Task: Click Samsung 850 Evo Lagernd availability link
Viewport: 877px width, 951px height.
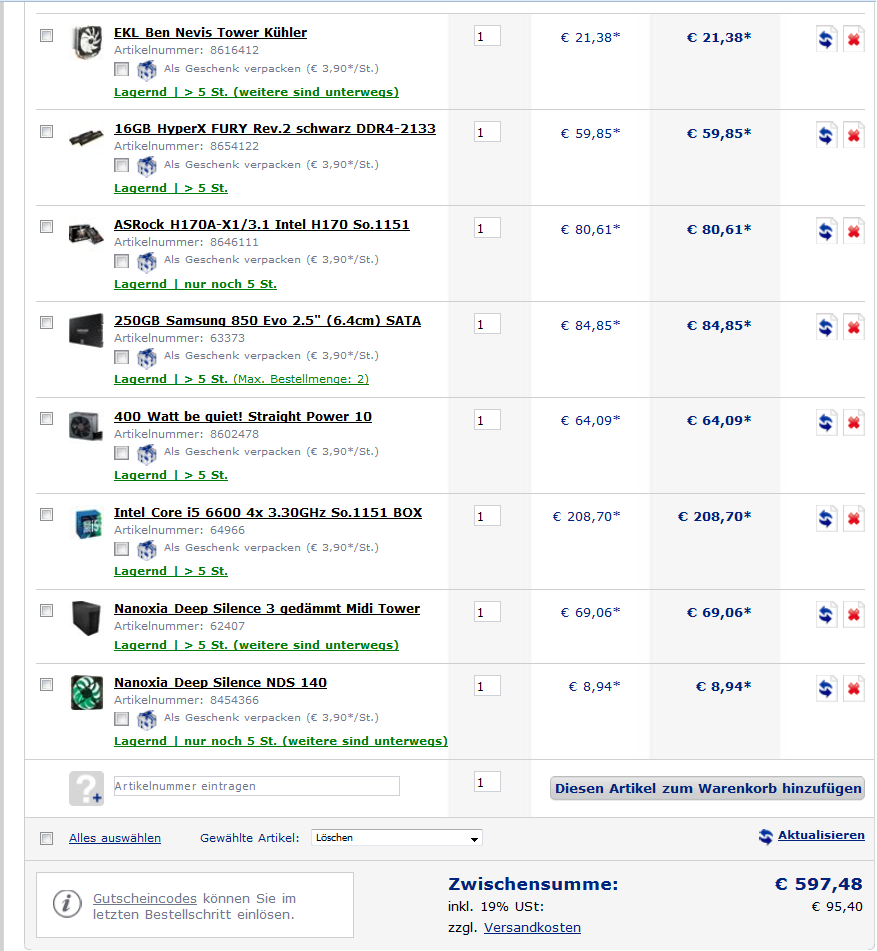Action: tap(241, 379)
